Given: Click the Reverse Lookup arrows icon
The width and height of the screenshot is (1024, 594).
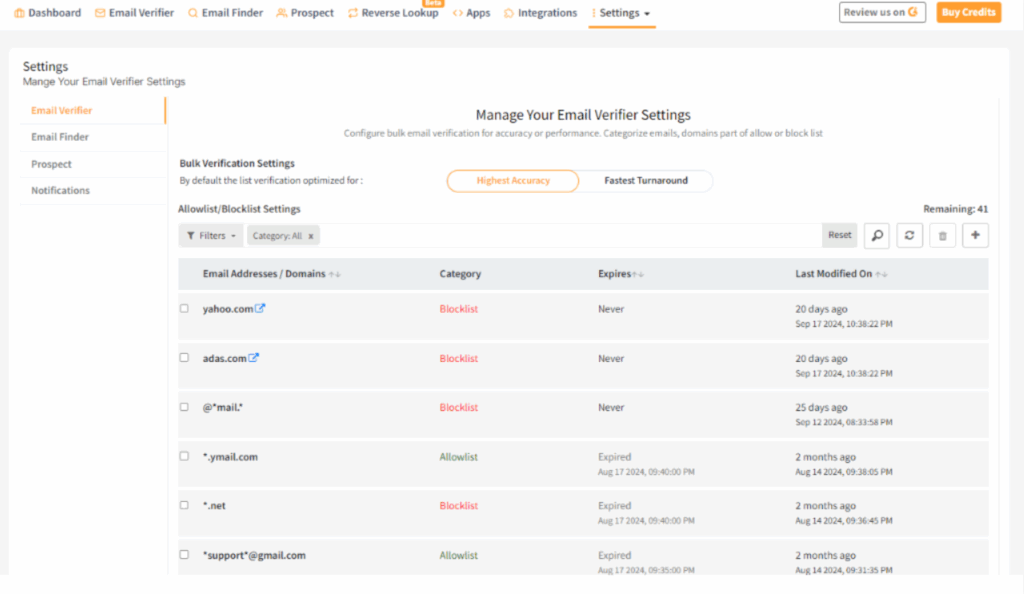Looking at the screenshot, I should pyautogui.click(x=351, y=14).
